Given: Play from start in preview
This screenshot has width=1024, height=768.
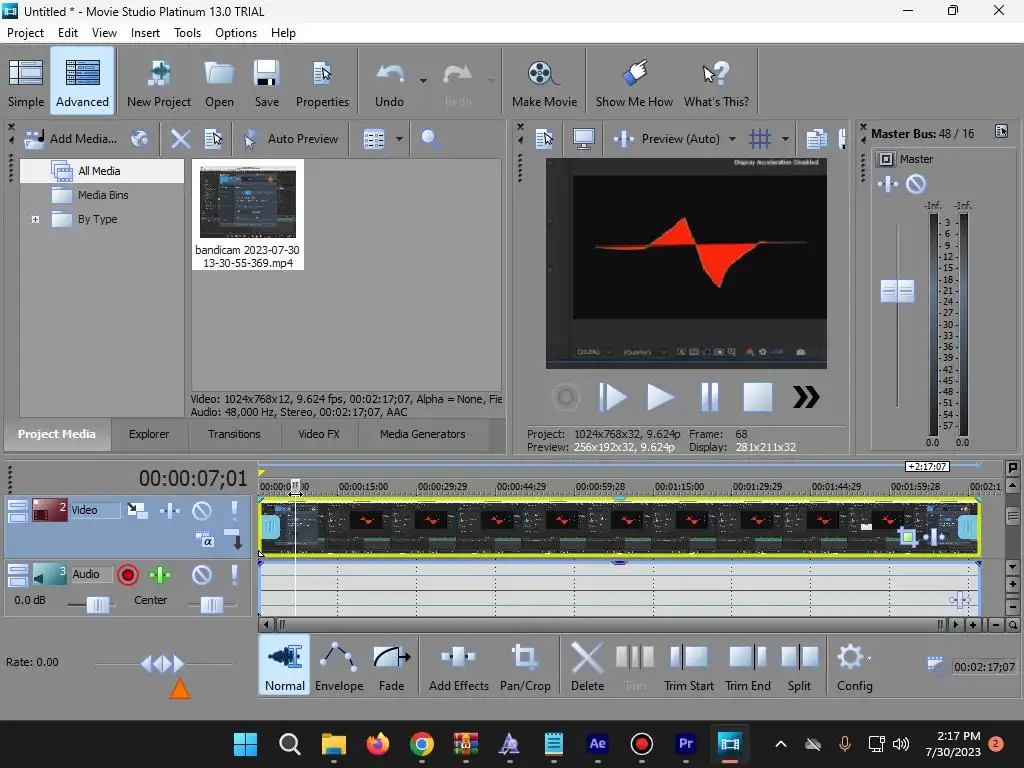Looking at the screenshot, I should (613, 397).
